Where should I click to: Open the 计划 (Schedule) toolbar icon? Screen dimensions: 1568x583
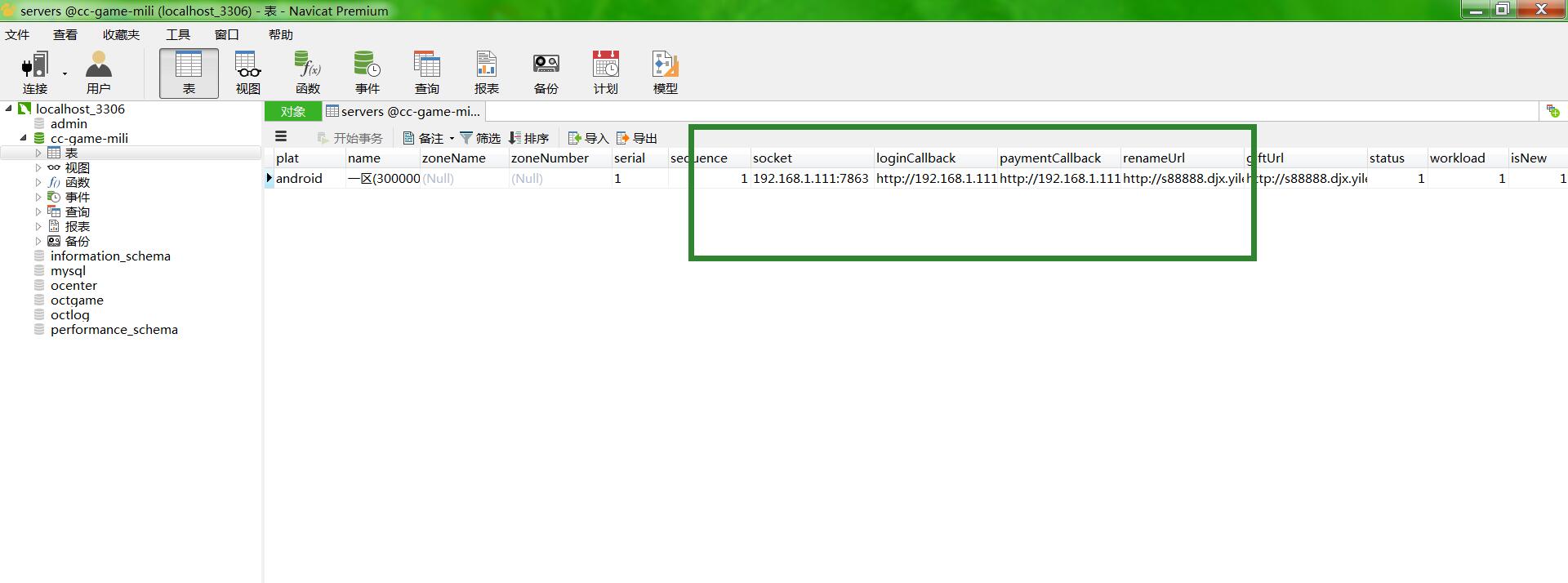coord(605,73)
